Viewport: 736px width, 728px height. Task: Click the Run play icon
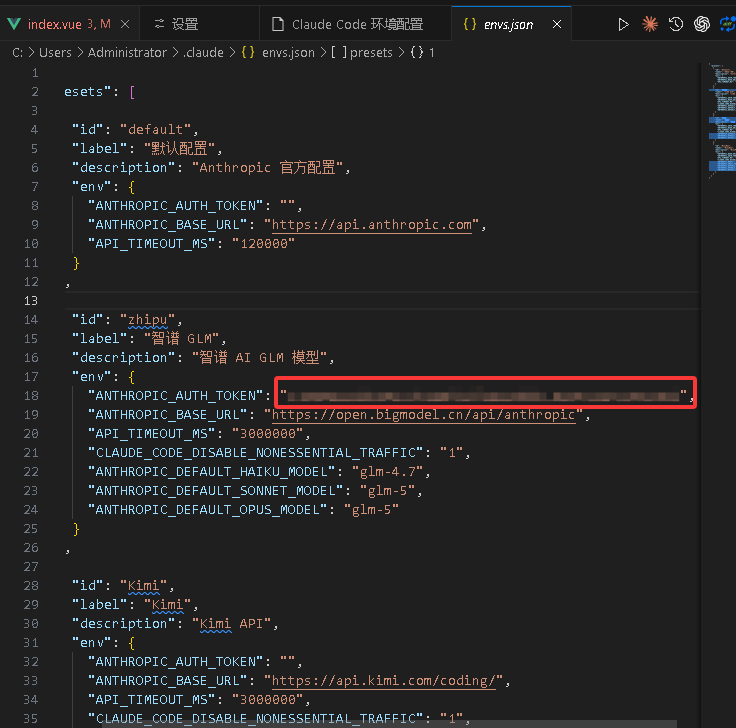coord(623,24)
